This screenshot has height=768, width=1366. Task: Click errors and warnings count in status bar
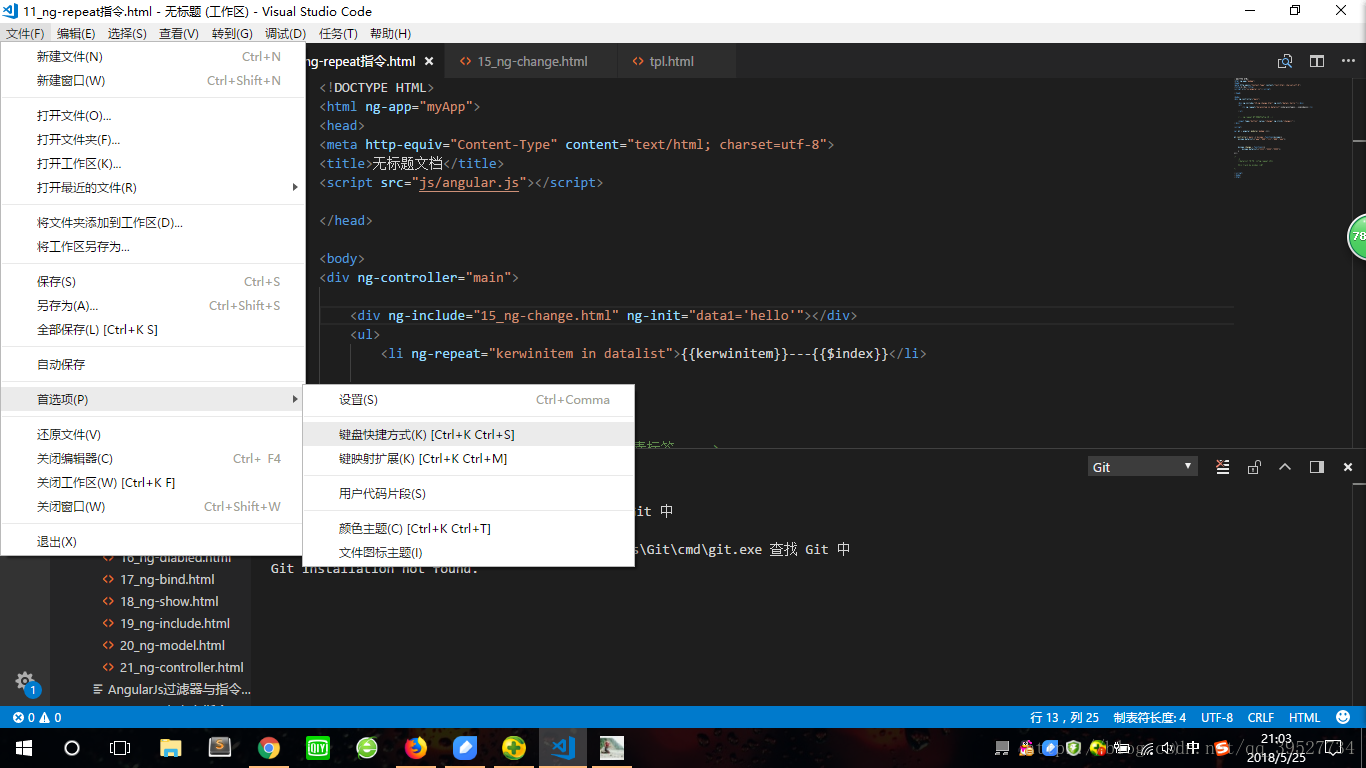pos(37,717)
